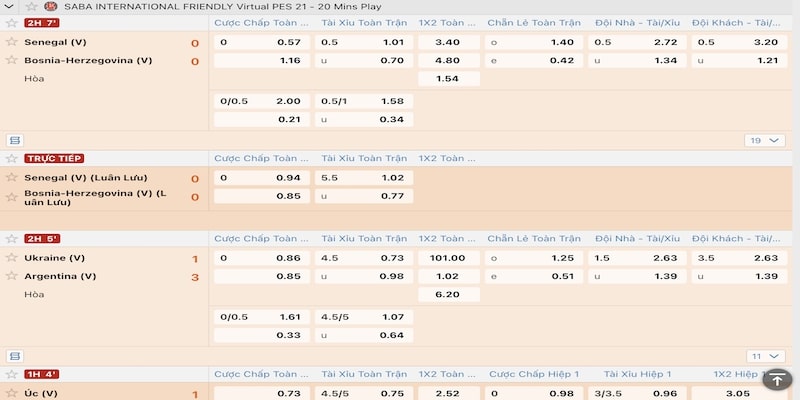The height and width of the screenshot is (400, 800).
Task: Select Cược Chấp Hiệp 1 column header
Action: click(534, 375)
